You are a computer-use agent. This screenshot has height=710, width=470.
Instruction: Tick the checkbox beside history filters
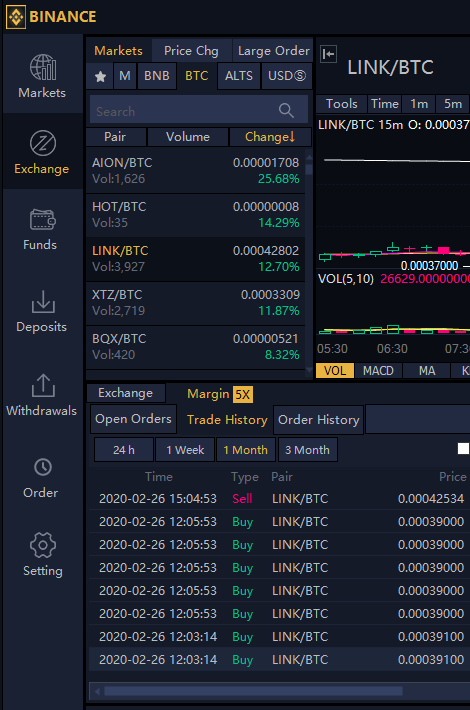[x=463, y=448]
